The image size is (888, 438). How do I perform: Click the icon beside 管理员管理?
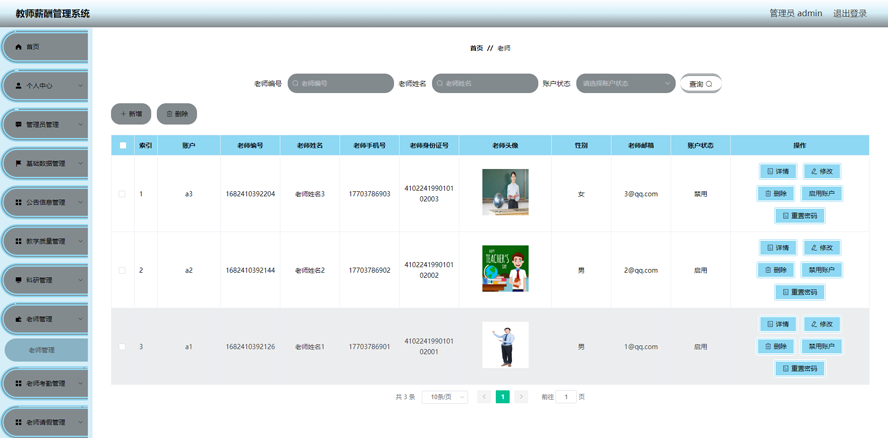coord(18,125)
